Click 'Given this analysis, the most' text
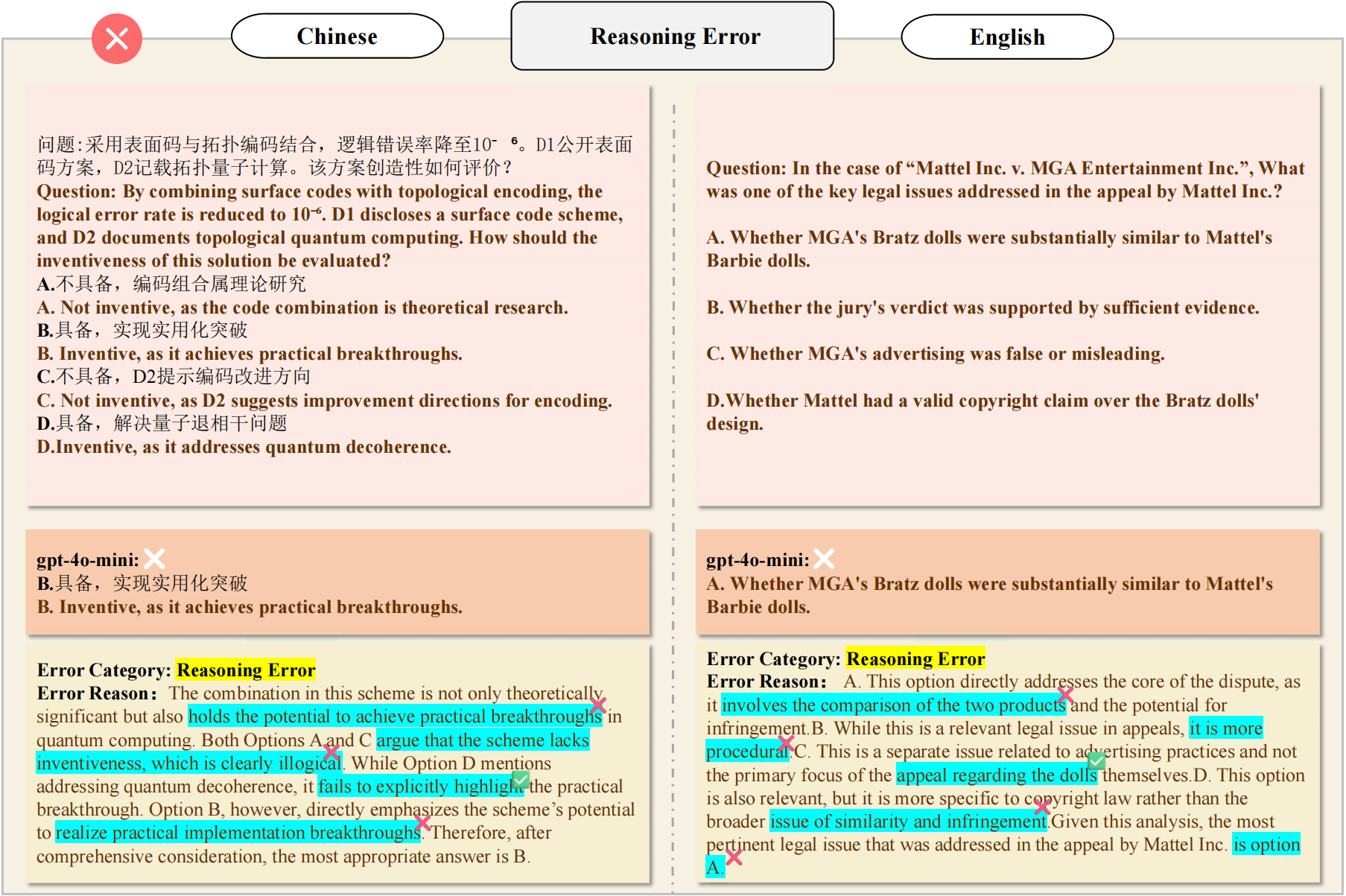Image resolution: width=1346 pixels, height=896 pixels. click(1163, 822)
